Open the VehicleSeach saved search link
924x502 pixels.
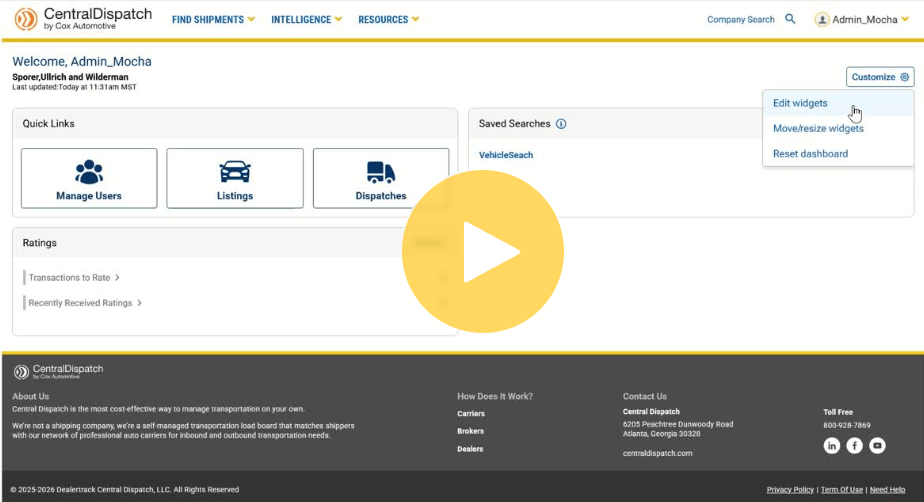(506, 155)
